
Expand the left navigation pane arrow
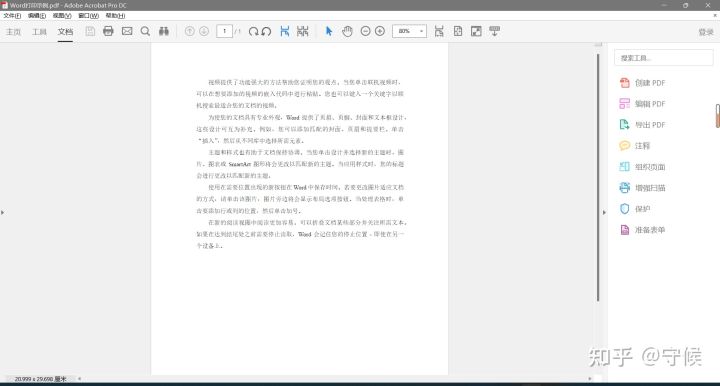point(2,213)
